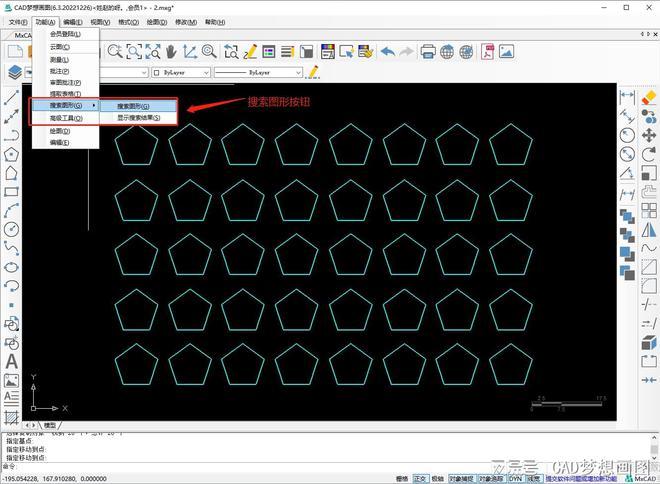The height and width of the screenshot is (484, 660).
Task: Open the 帮助(H) menu
Action: [x=215, y=22]
